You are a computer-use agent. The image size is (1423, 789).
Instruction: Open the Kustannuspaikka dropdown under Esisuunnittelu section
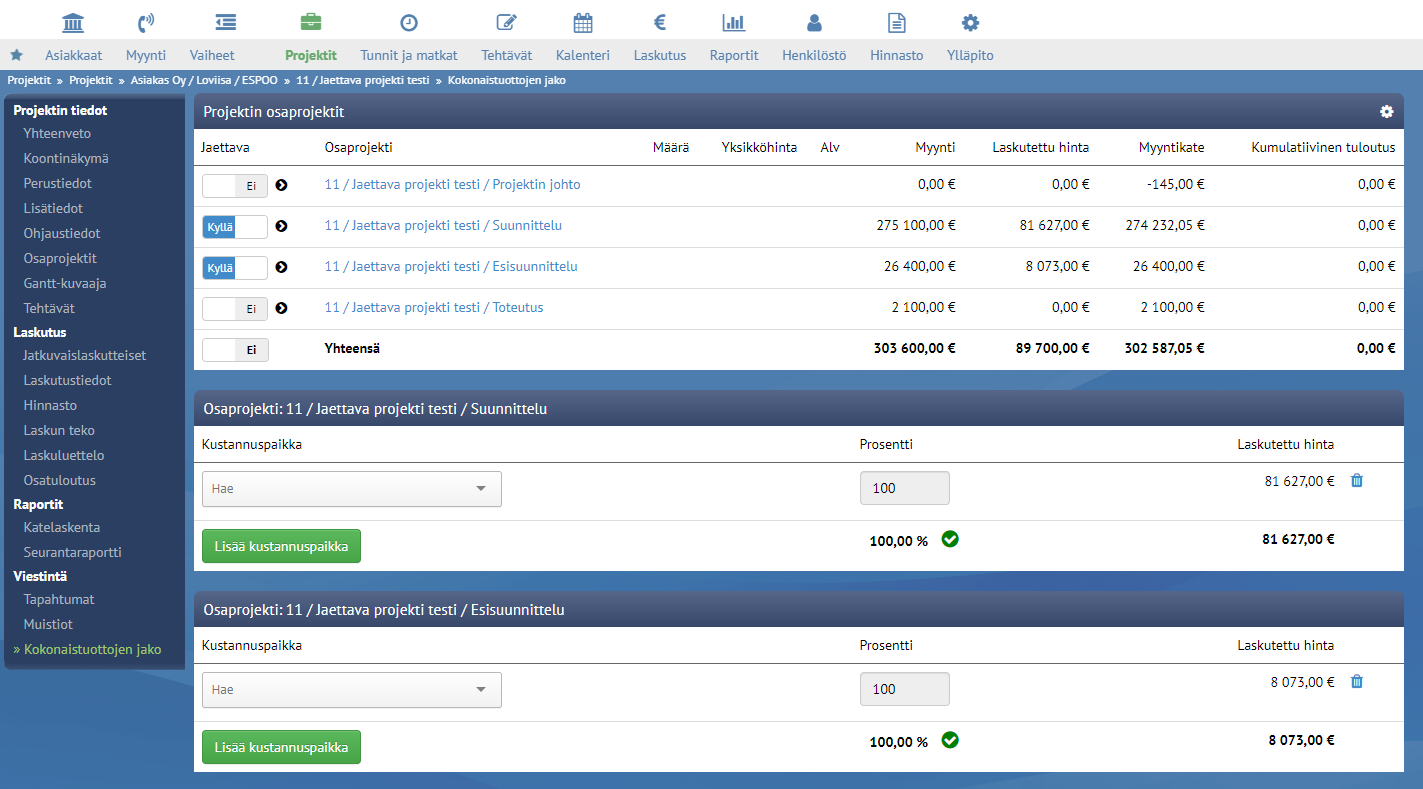(x=352, y=690)
